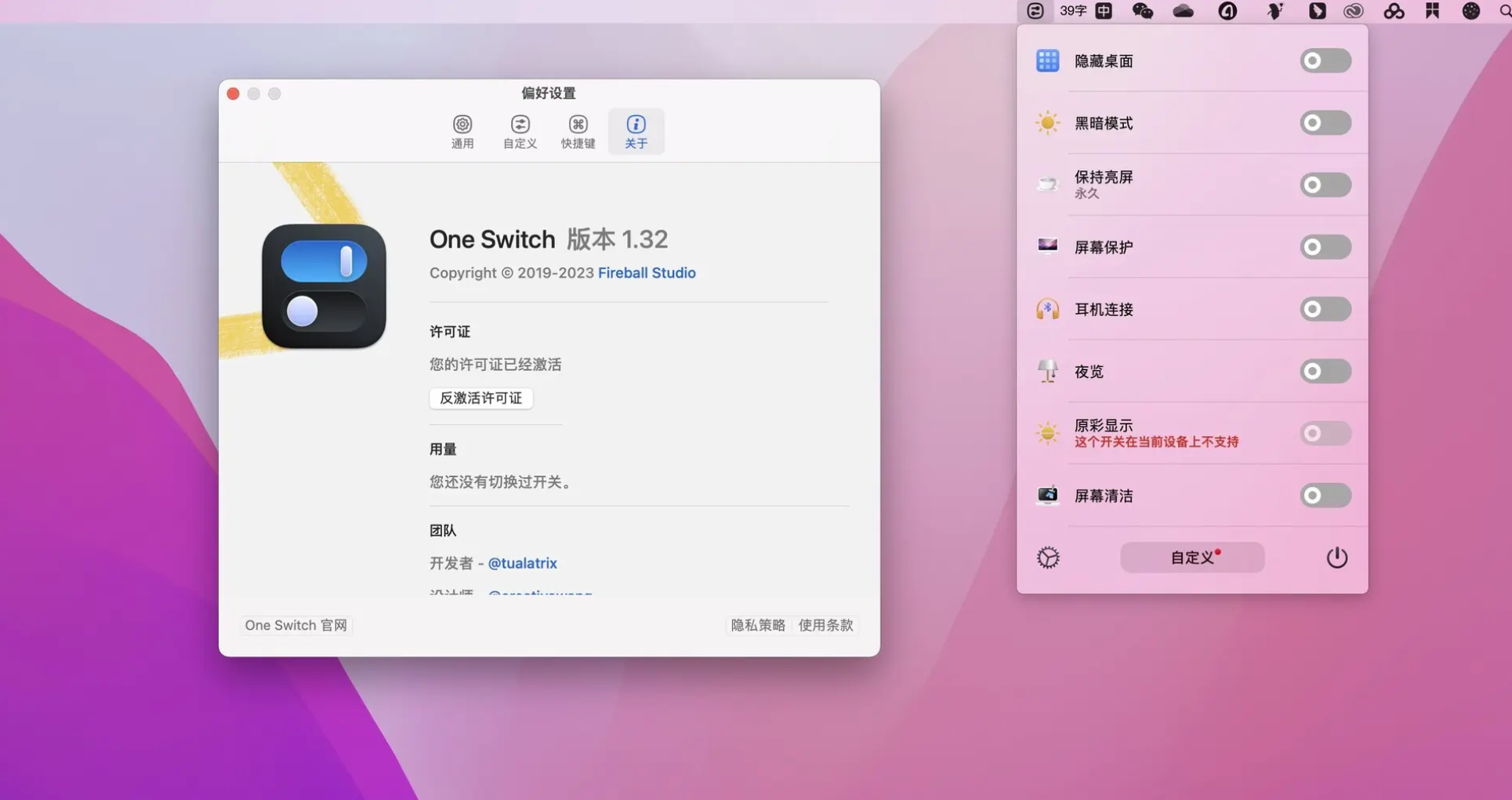1512x800 pixels.
Task: Open the 快捷键 preferences tab
Action: point(578,130)
